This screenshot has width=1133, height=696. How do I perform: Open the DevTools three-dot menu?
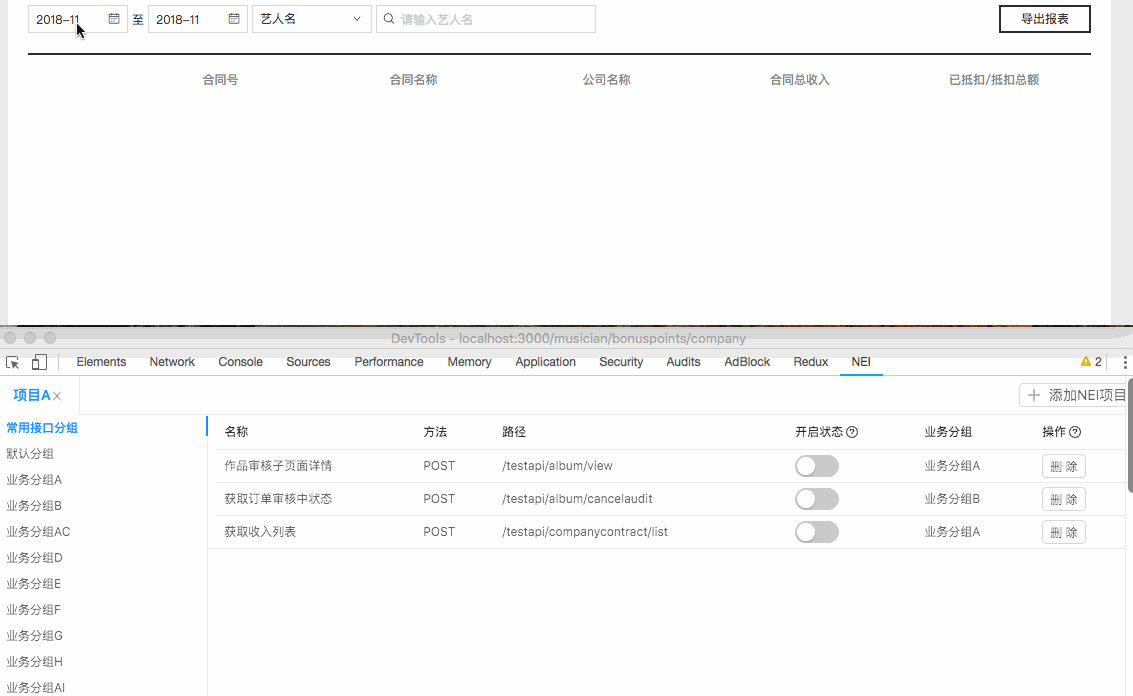click(1125, 362)
